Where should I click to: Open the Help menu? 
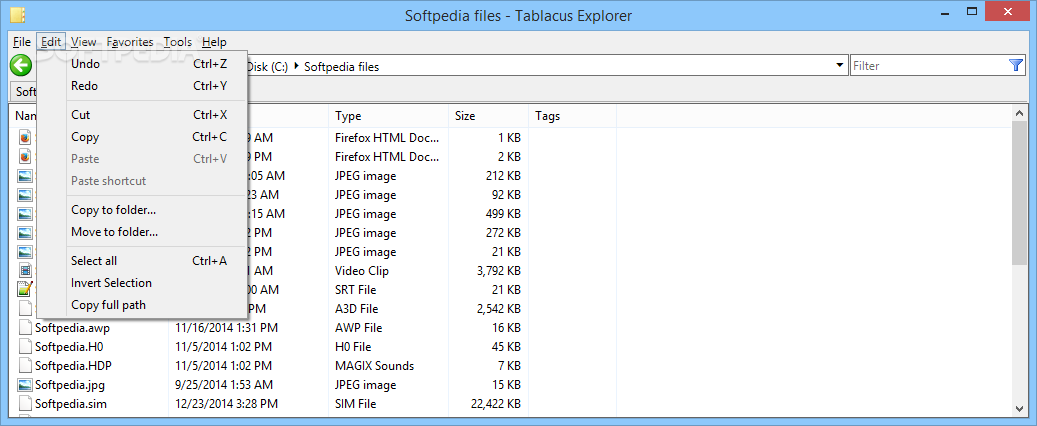click(214, 42)
